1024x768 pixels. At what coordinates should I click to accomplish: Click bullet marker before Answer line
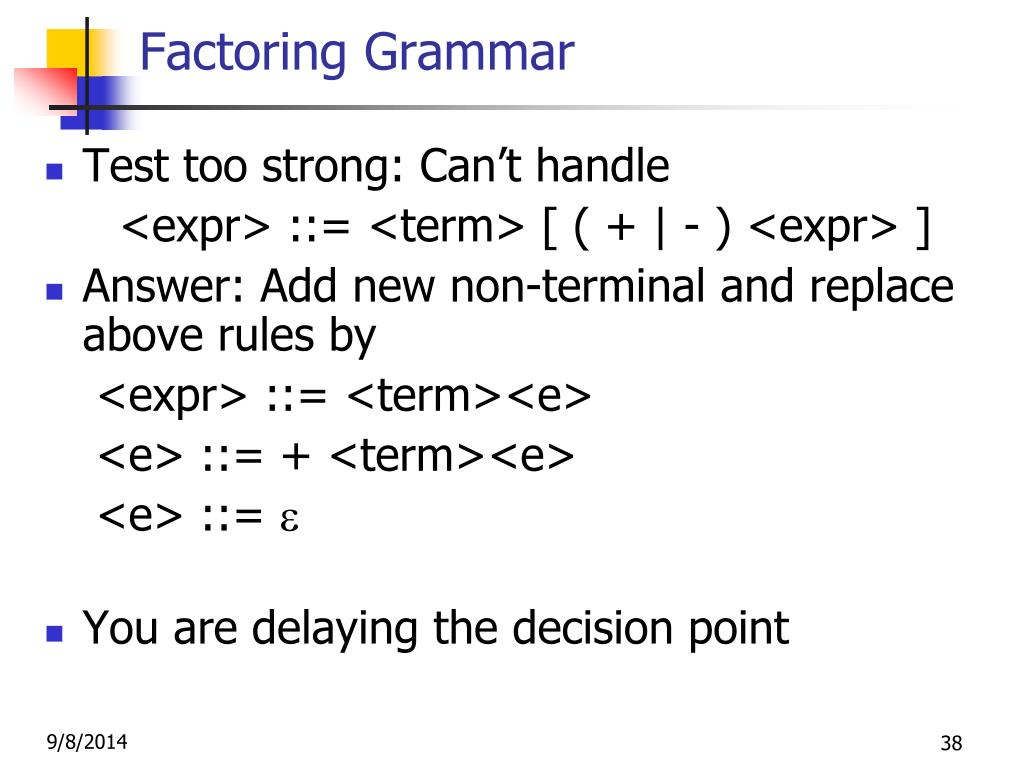tap(55, 291)
